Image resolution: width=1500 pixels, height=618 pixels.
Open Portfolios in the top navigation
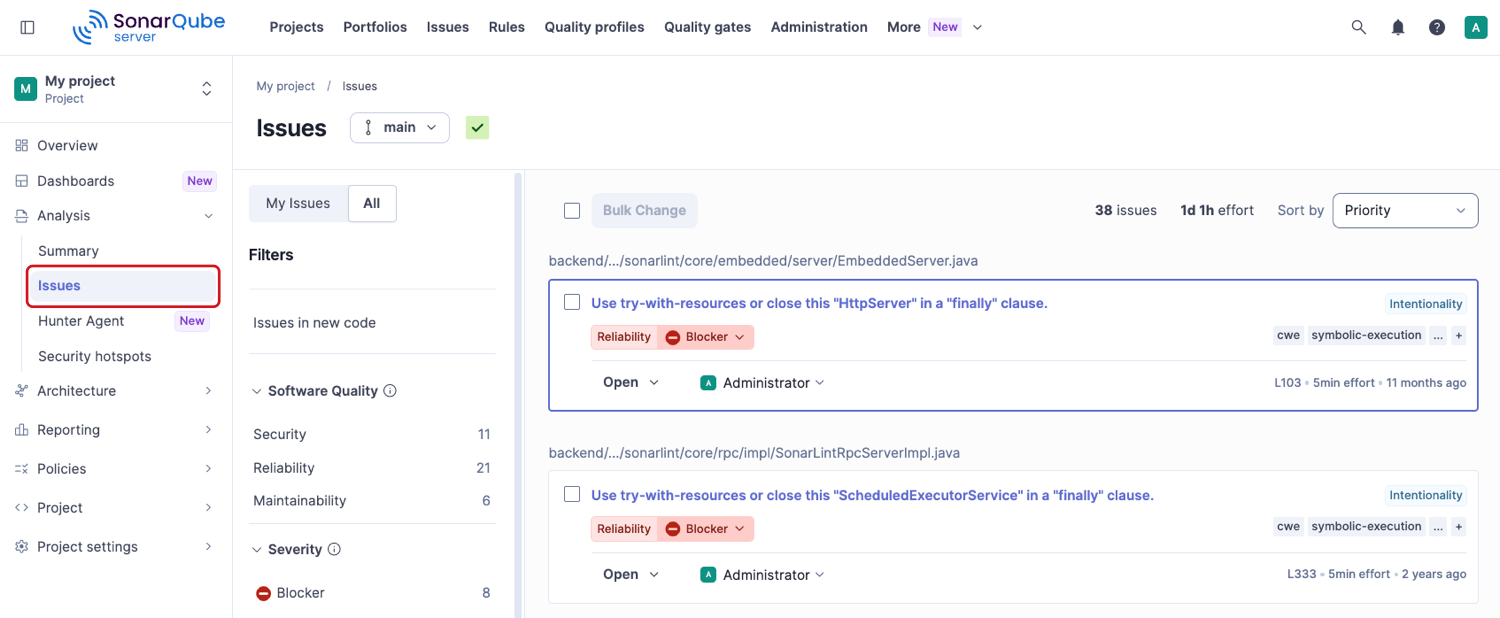375,27
